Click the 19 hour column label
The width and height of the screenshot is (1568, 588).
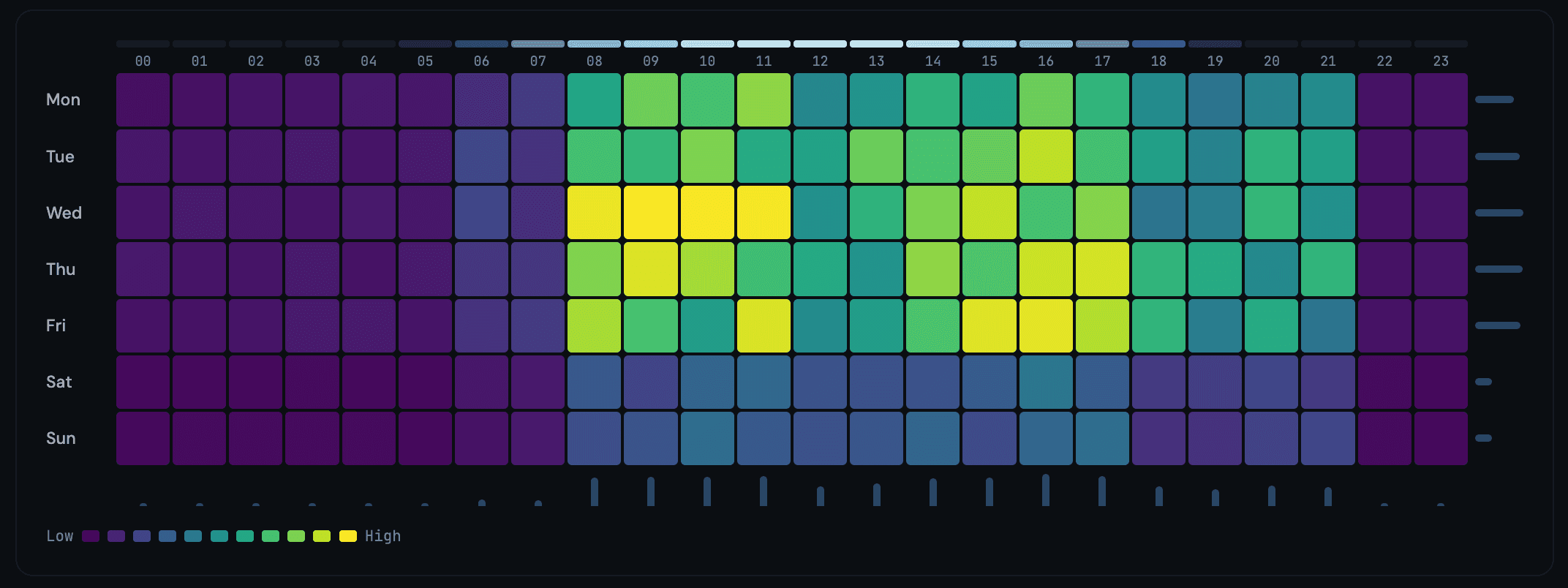1215,61
